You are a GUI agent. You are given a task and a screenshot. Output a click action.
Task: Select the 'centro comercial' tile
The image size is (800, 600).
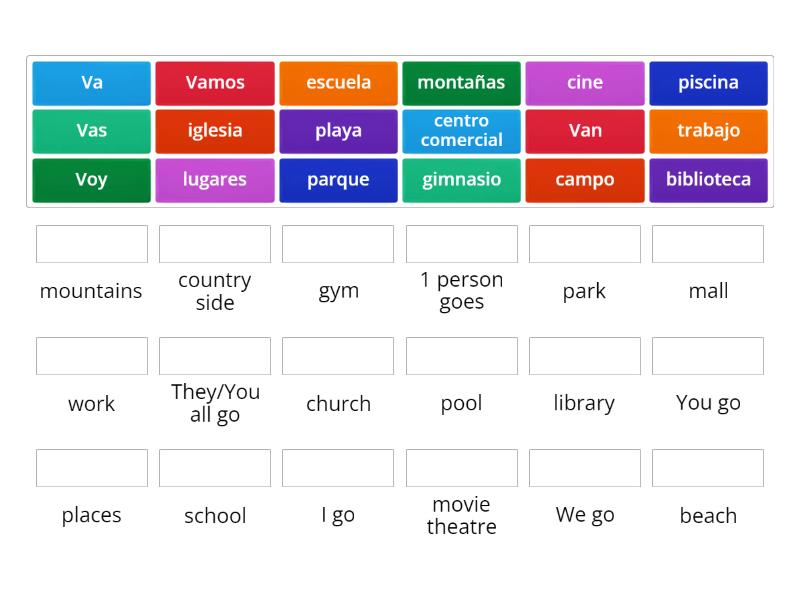[461, 131]
